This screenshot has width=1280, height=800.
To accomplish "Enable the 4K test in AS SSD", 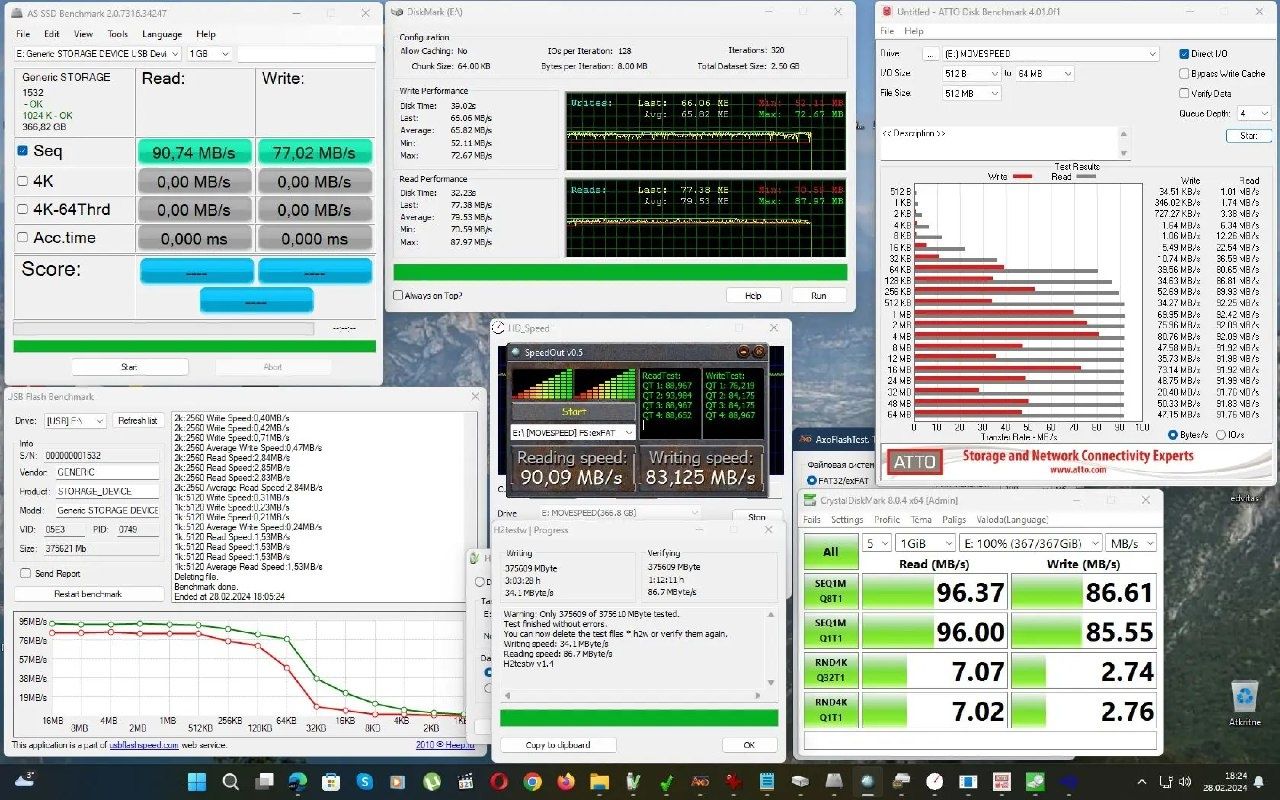I will pos(23,181).
